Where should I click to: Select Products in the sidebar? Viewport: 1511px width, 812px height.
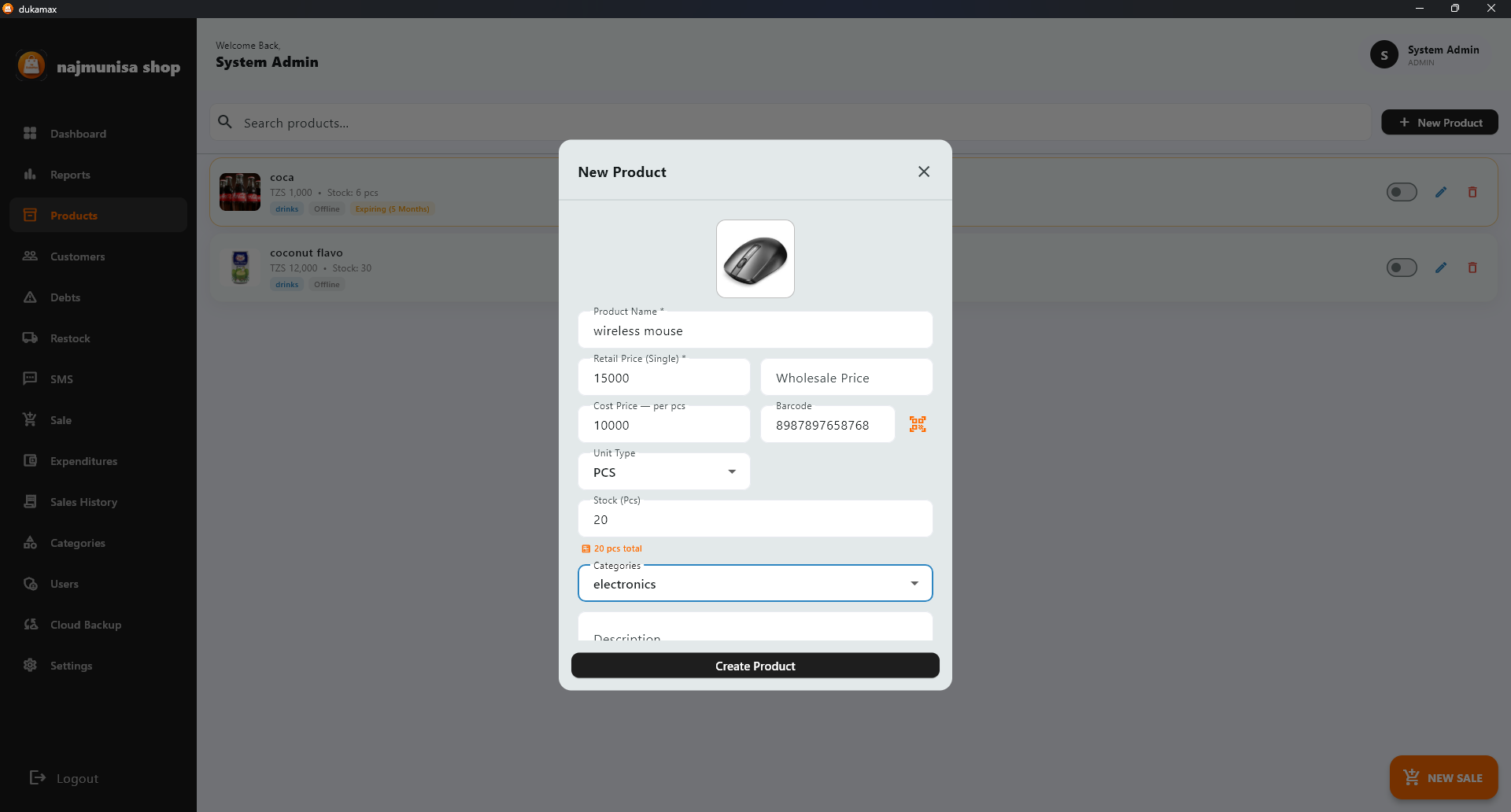coord(98,216)
